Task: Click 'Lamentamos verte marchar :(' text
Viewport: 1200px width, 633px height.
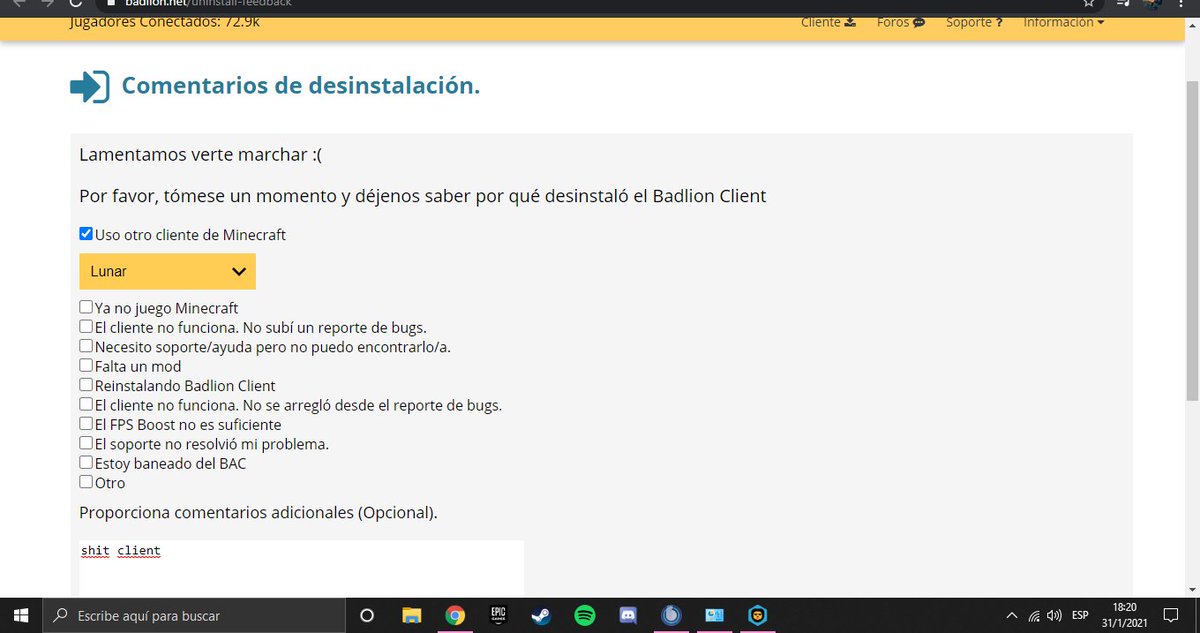Action: coord(201,156)
